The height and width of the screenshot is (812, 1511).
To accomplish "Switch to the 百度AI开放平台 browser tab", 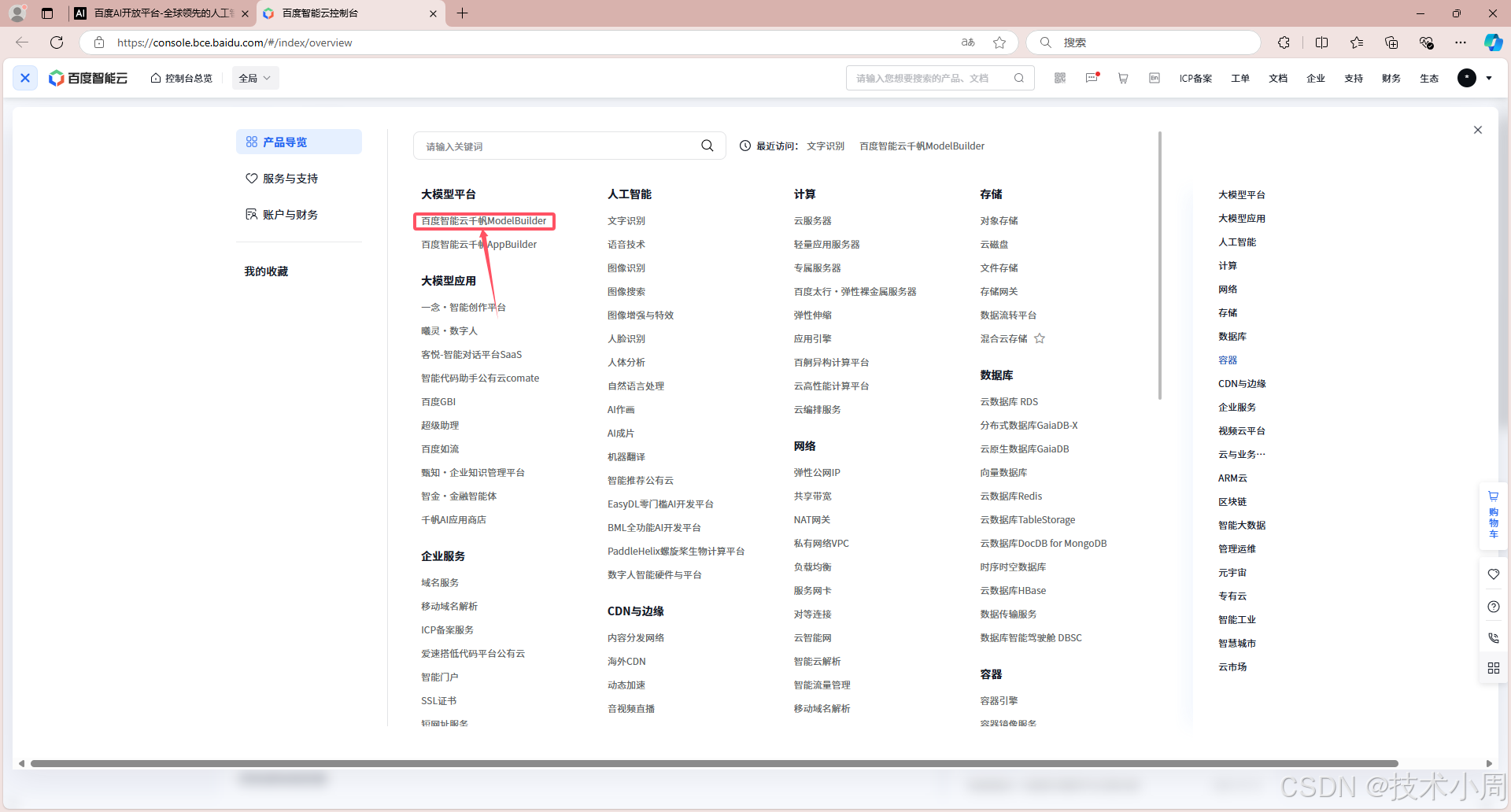I will tap(161, 13).
